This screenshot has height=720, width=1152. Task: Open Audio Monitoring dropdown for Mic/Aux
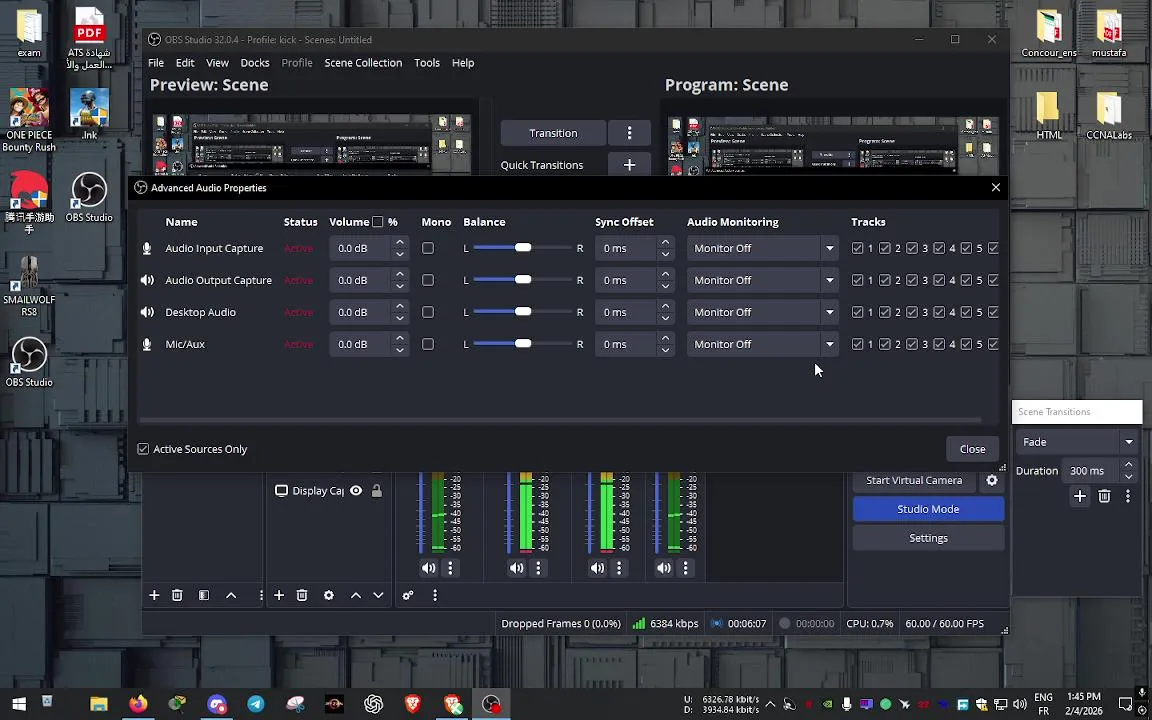pos(764,344)
